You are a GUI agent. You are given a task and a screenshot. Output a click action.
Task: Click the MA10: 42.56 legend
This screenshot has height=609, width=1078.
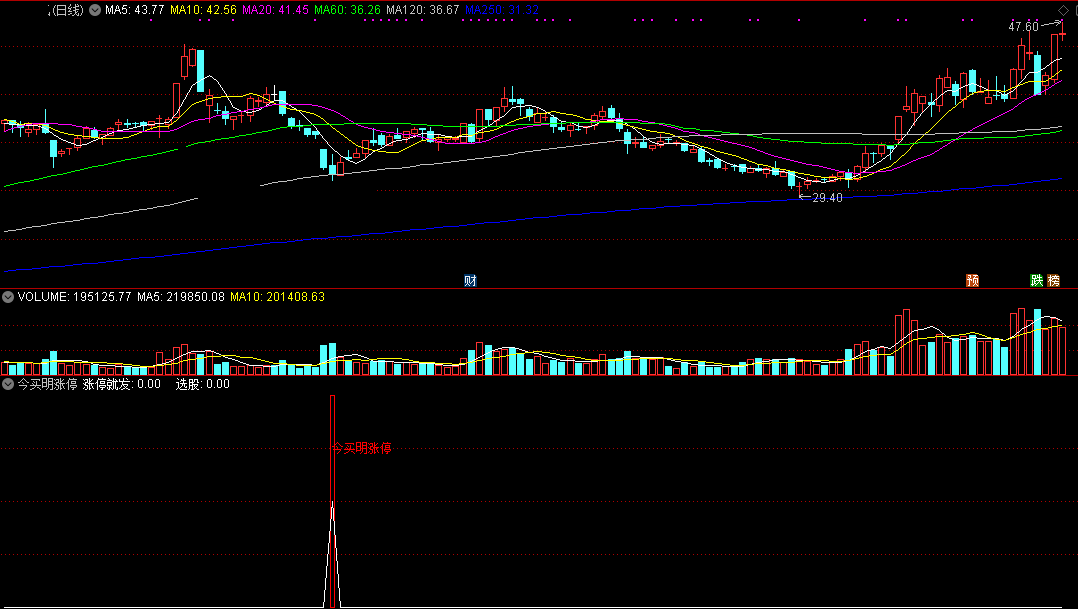pos(204,10)
